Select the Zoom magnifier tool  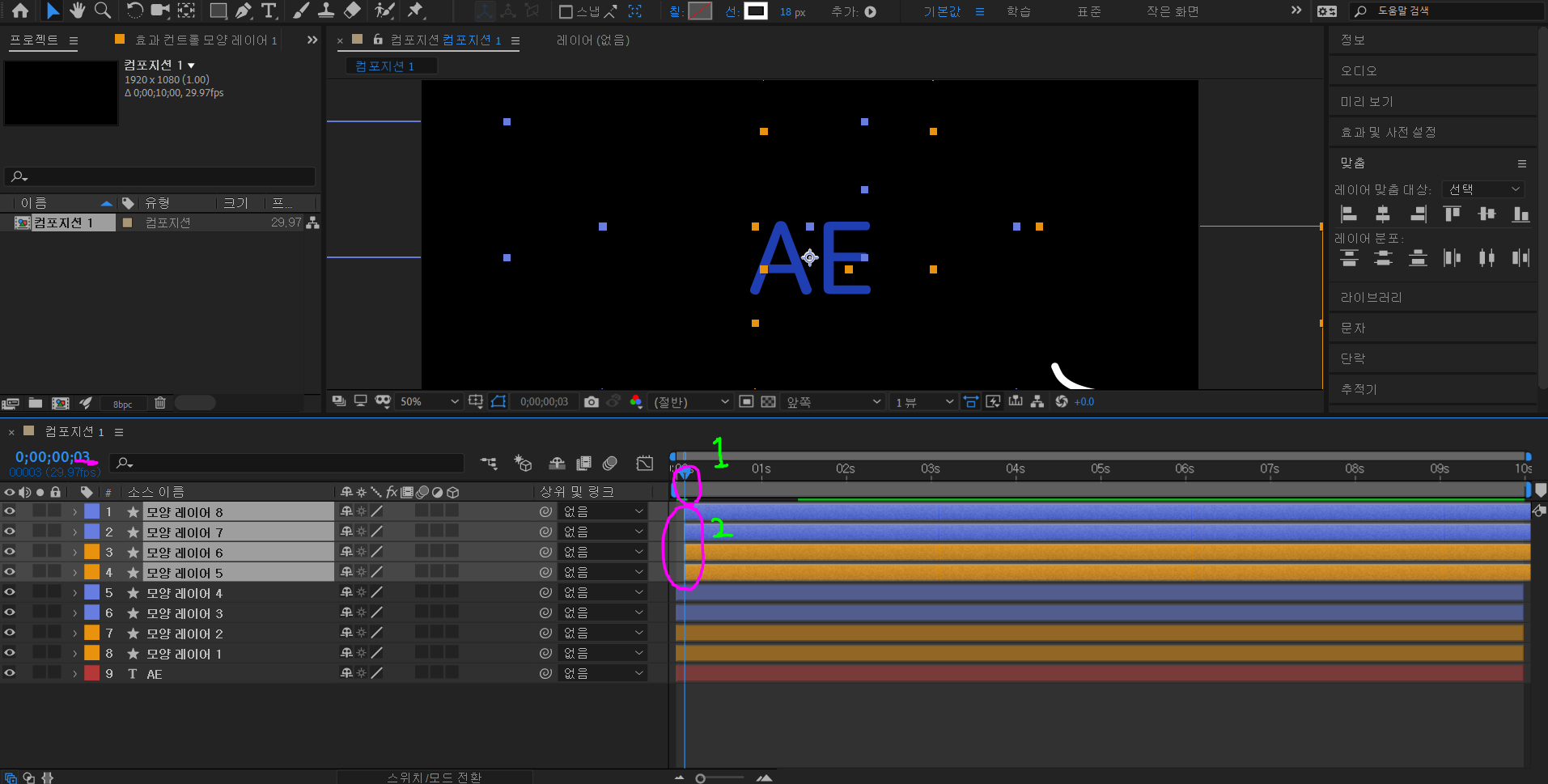(103, 11)
